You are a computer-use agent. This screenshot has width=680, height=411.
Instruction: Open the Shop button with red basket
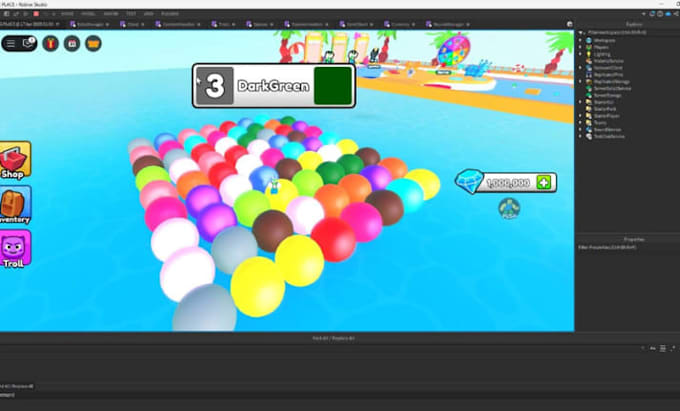tap(14, 160)
